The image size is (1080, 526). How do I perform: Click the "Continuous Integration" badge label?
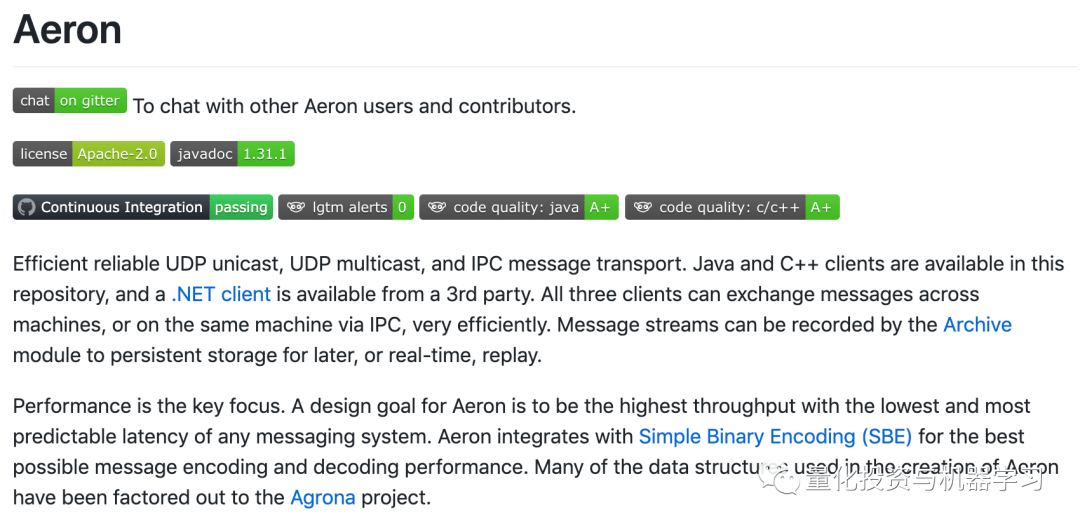click(121, 207)
